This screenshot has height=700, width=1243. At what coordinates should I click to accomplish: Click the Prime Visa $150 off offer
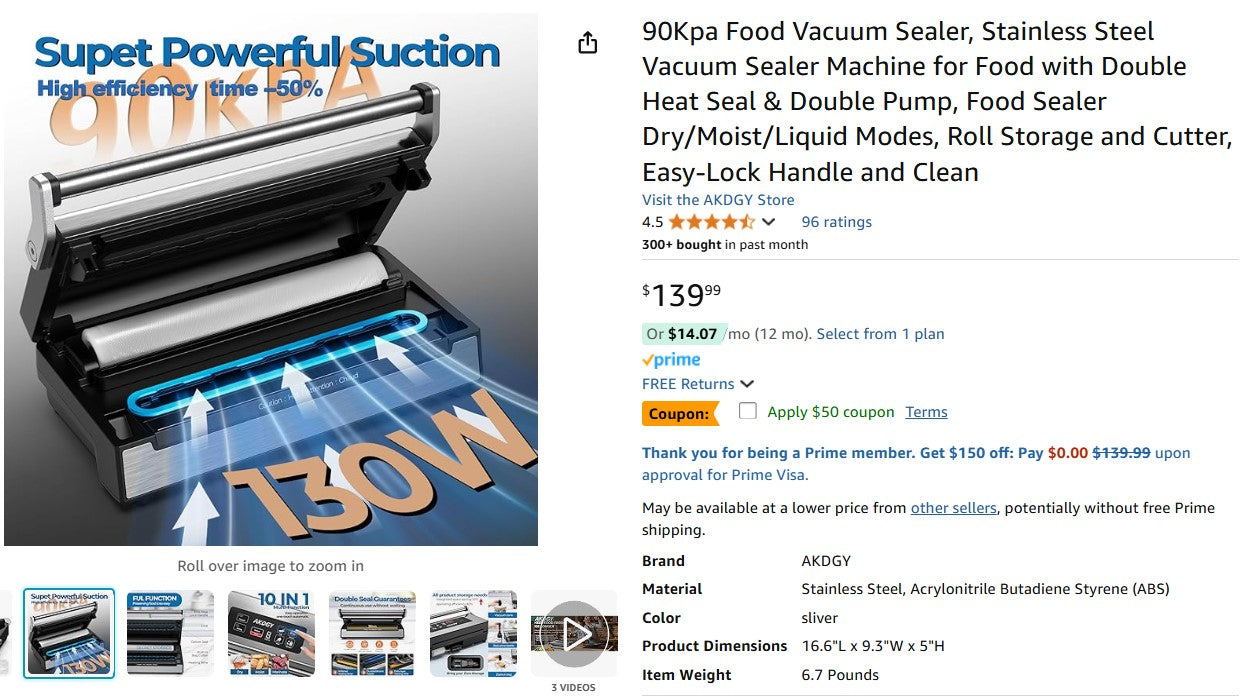point(842,453)
